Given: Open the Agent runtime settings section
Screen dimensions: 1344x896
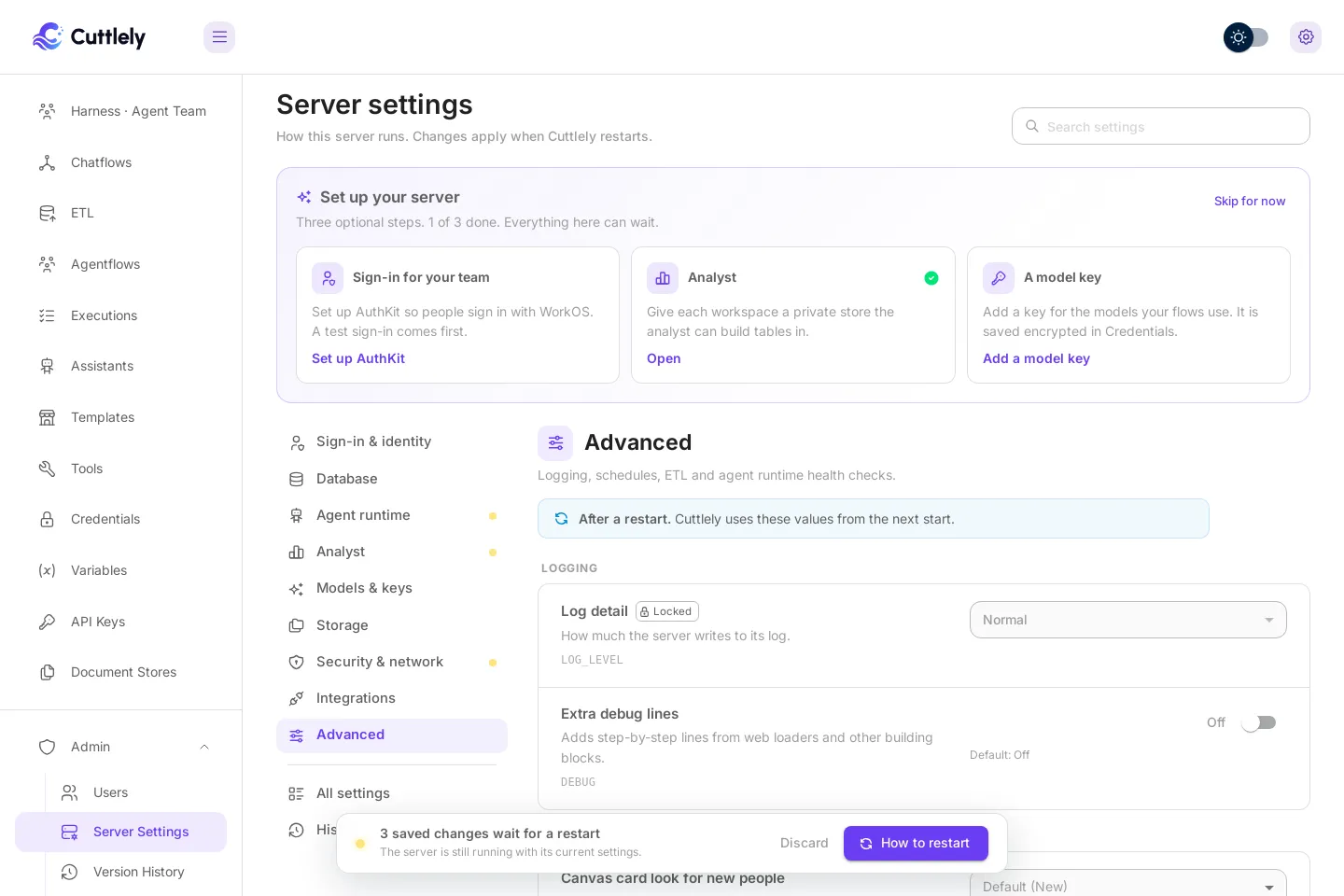Looking at the screenshot, I should pos(392,515).
